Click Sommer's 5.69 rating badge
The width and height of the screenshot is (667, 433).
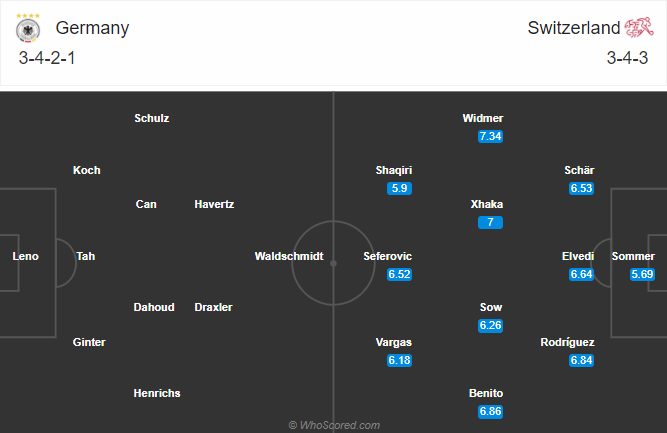point(642,274)
